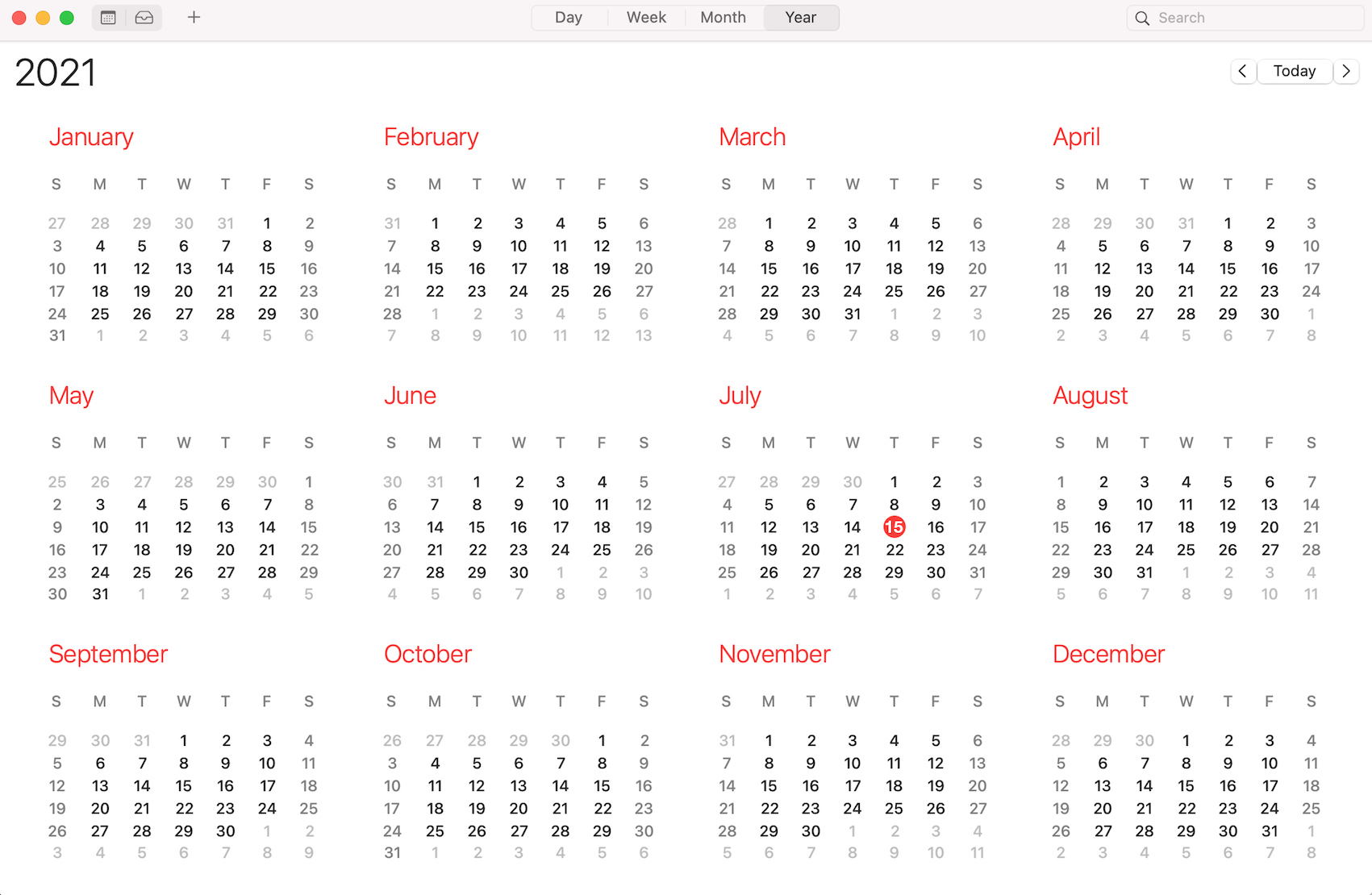Screen dimensions: 1372x895
Task: Select December 25 in the calendar
Action: [1311, 808]
